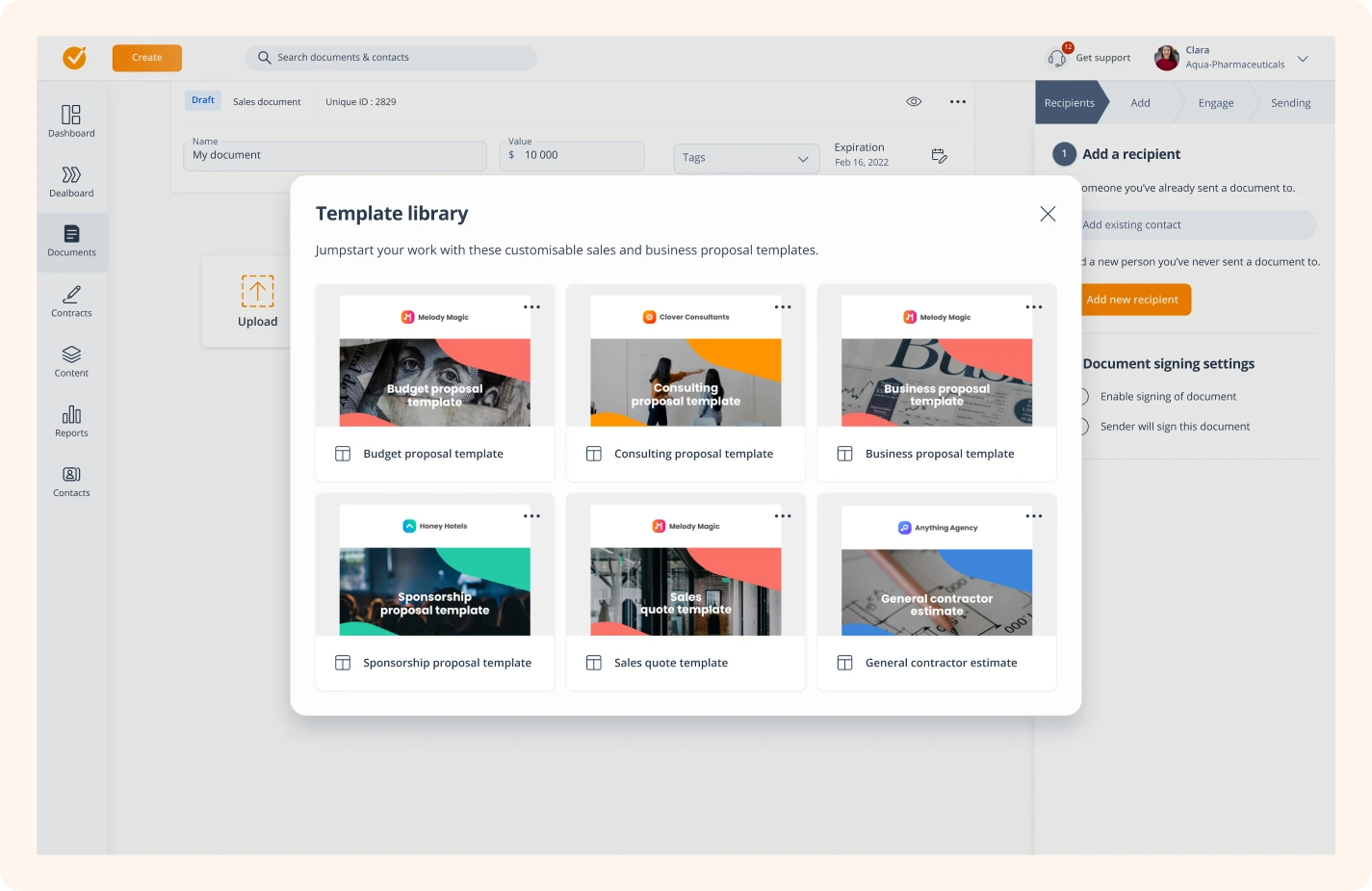Open the Tags dropdown

[746, 157]
